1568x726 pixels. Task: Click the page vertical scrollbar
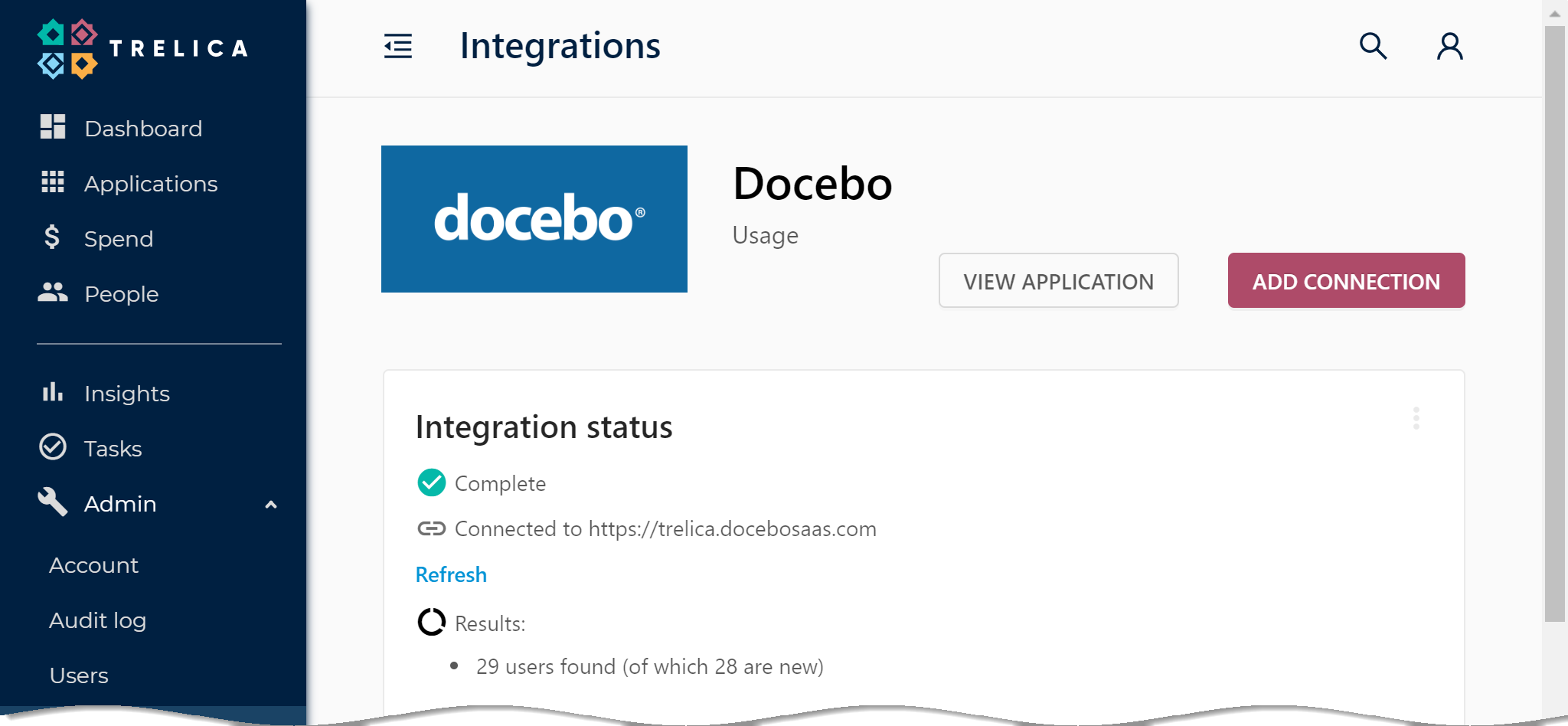(x=1555, y=324)
